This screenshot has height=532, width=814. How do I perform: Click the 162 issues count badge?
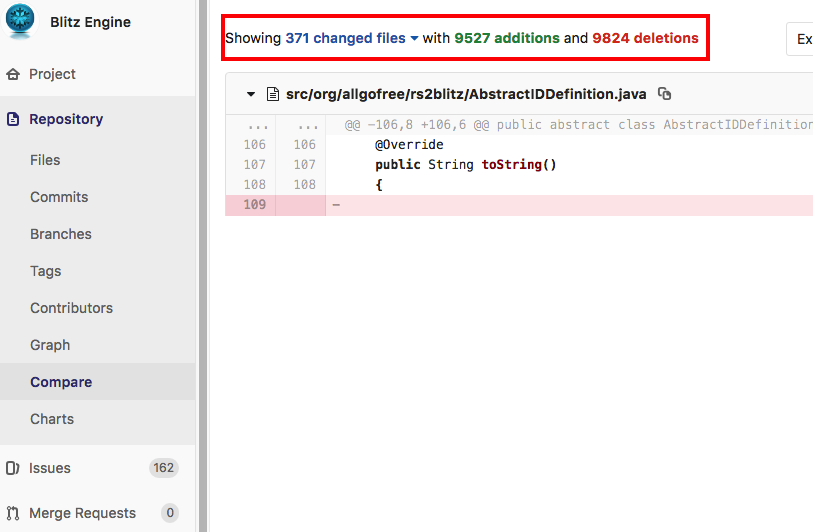164,468
